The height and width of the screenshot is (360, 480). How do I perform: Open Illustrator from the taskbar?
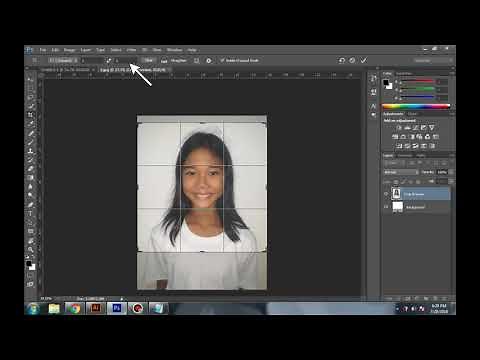pos(96,309)
